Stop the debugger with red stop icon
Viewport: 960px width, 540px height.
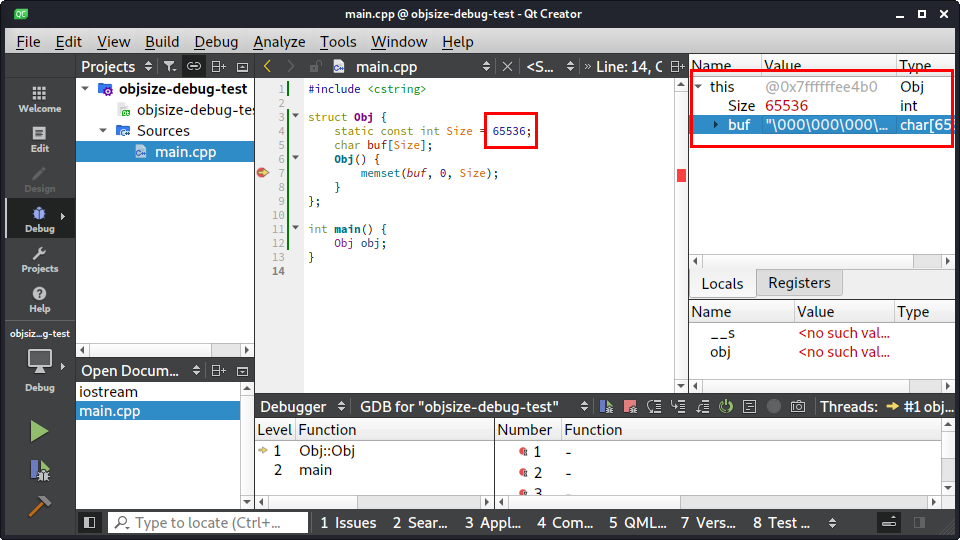pos(629,407)
